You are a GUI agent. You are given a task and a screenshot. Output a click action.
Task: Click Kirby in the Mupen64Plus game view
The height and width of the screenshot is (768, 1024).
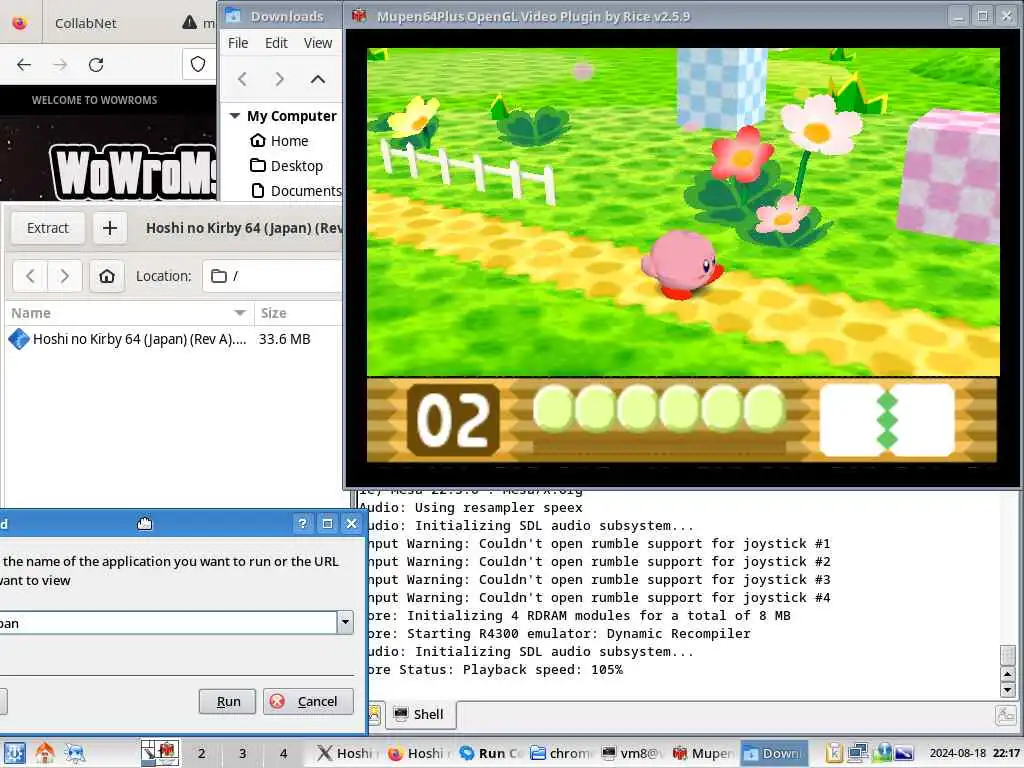click(682, 263)
